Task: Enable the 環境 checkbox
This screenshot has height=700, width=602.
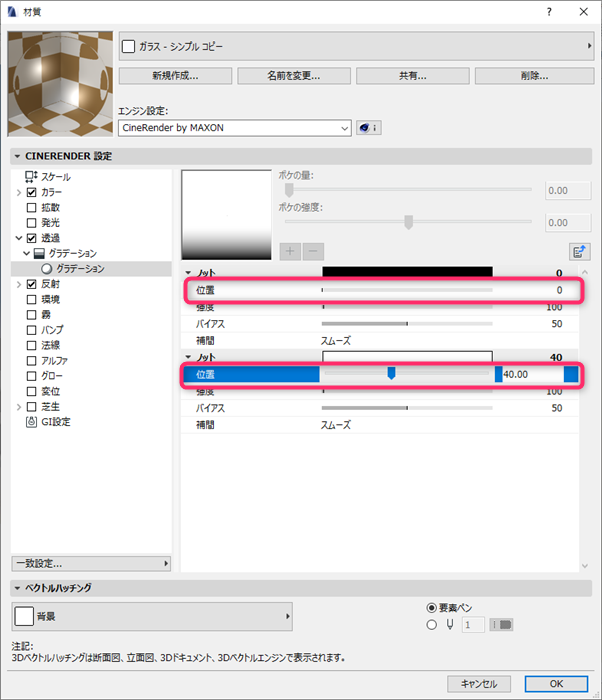Action: click(x=31, y=300)
